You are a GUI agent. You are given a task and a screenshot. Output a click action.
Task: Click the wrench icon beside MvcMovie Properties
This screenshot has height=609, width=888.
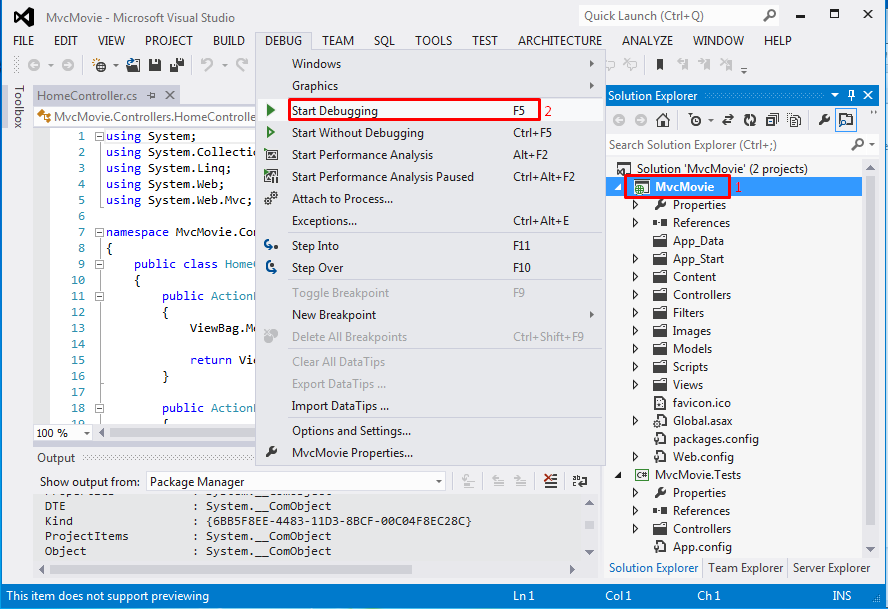[x=271, y=452]
